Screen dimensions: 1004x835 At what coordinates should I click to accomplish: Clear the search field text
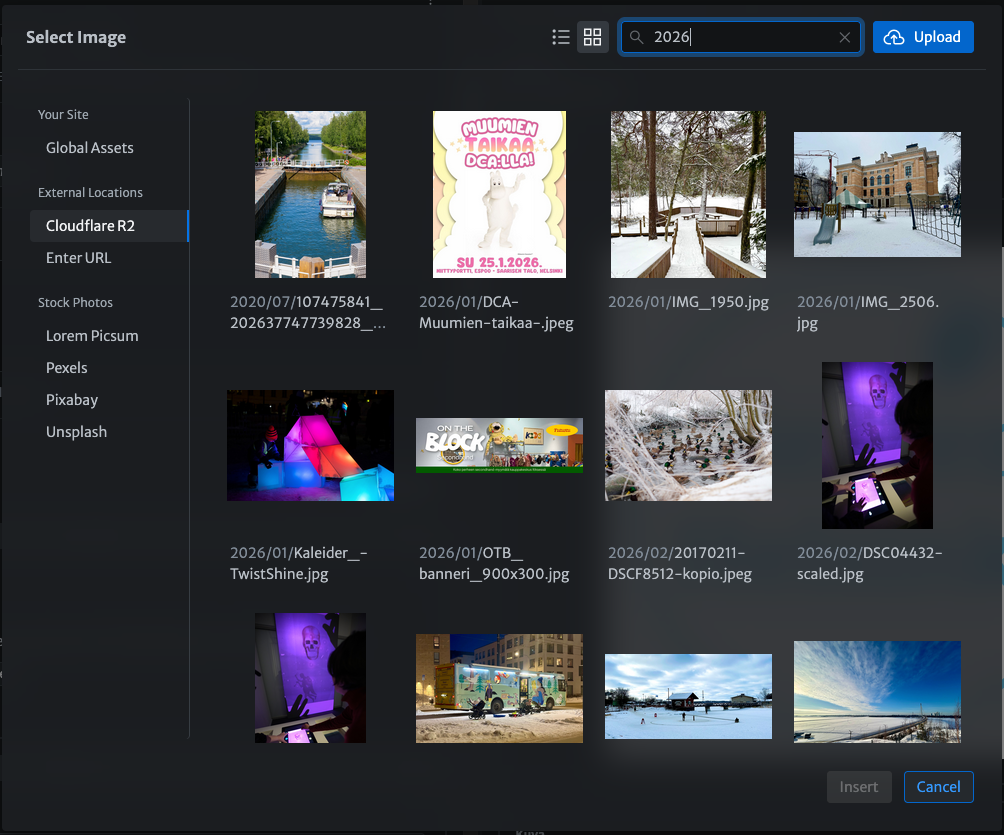tap(845, 38)
